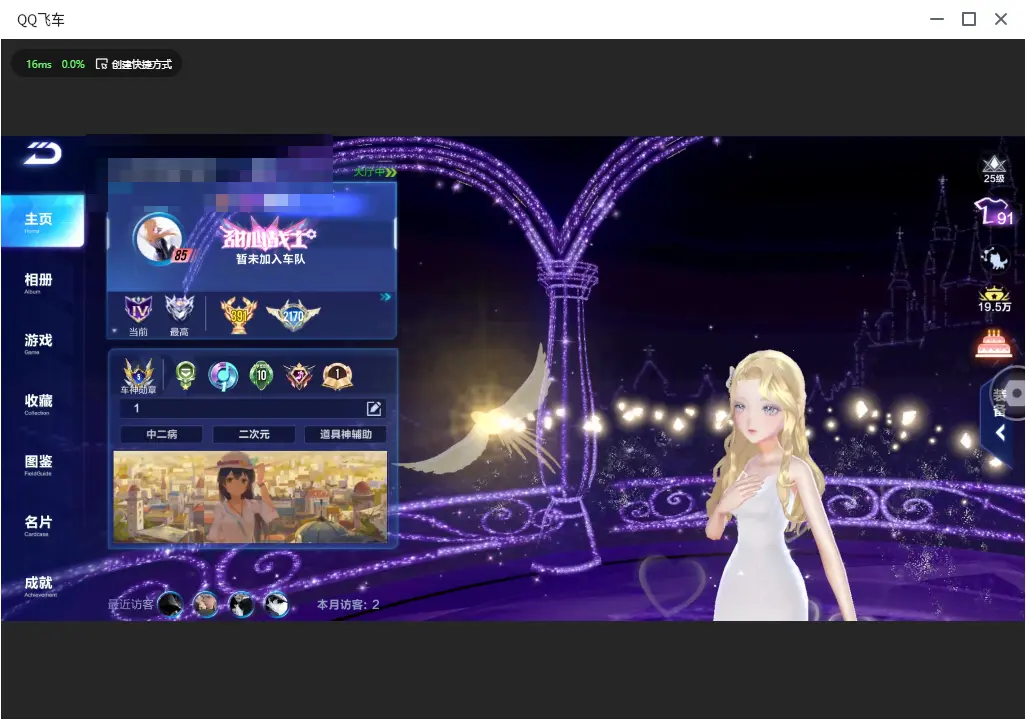Click the 甜心战士 title badge
Screen dimensions: 1026x720
(268, 235)
